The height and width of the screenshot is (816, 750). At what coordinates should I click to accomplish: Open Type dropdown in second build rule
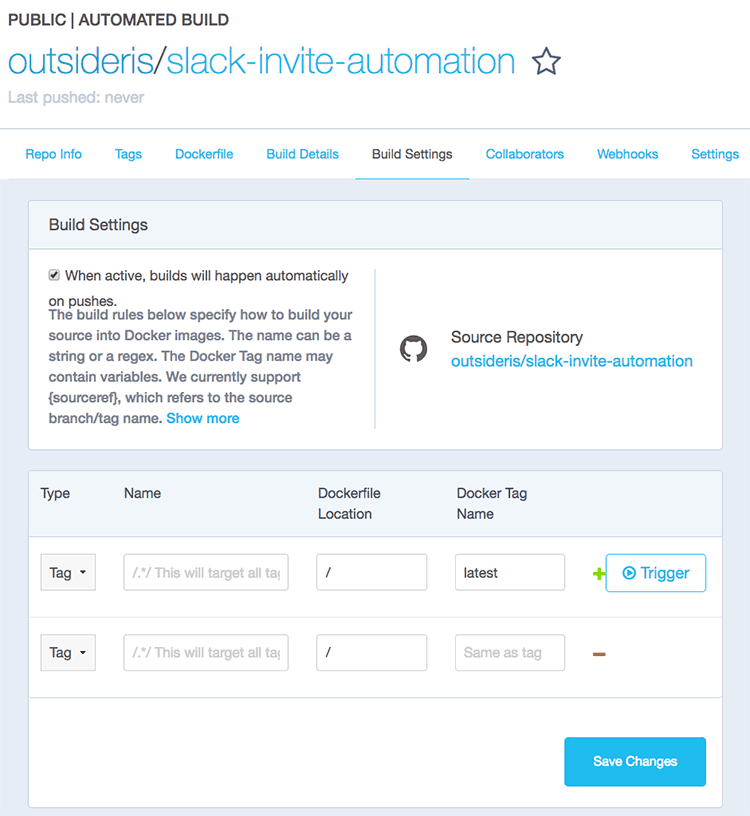pyautogui.click(x=68, y=652)
